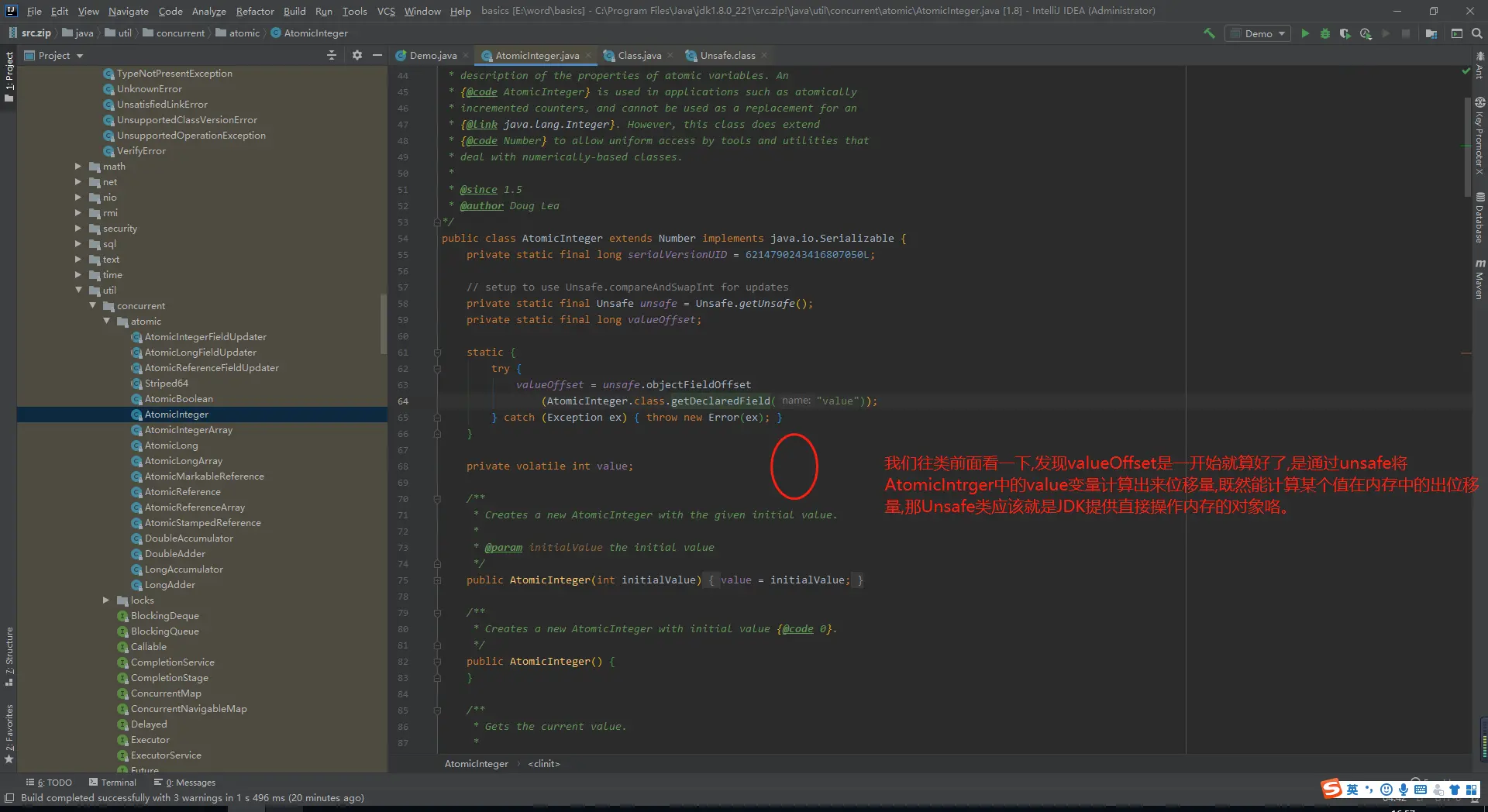The image size is (1488, 812).
Task: Collapse the atomic package folder
Action: pyautogui.click(x=106, y=322)
